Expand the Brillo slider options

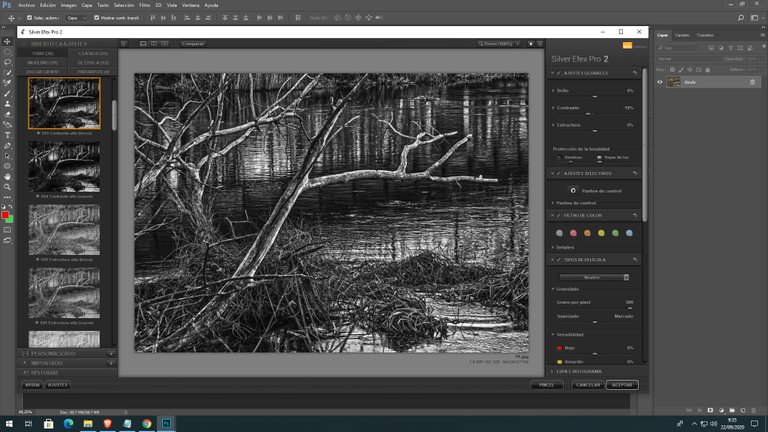[x=553, y=91]
